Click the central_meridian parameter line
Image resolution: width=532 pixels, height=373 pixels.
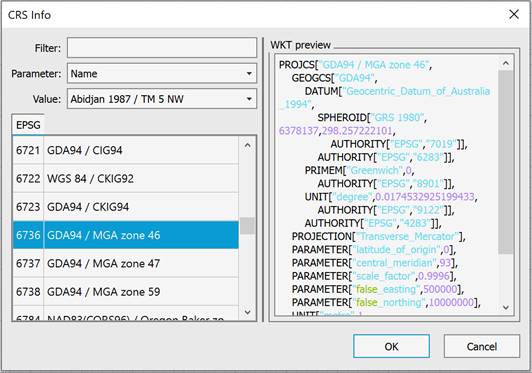[375, 263]
